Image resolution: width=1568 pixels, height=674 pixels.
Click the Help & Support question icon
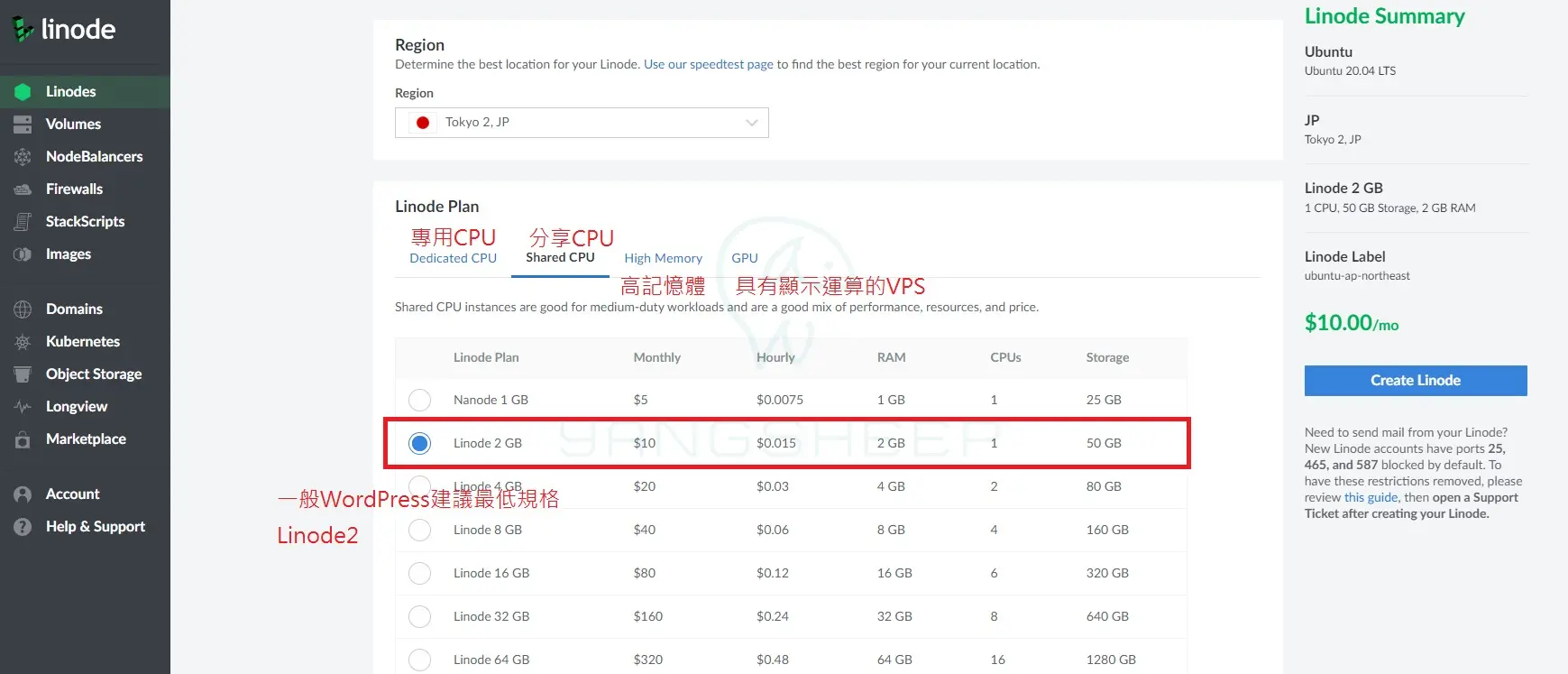click(x=23, y=527)
